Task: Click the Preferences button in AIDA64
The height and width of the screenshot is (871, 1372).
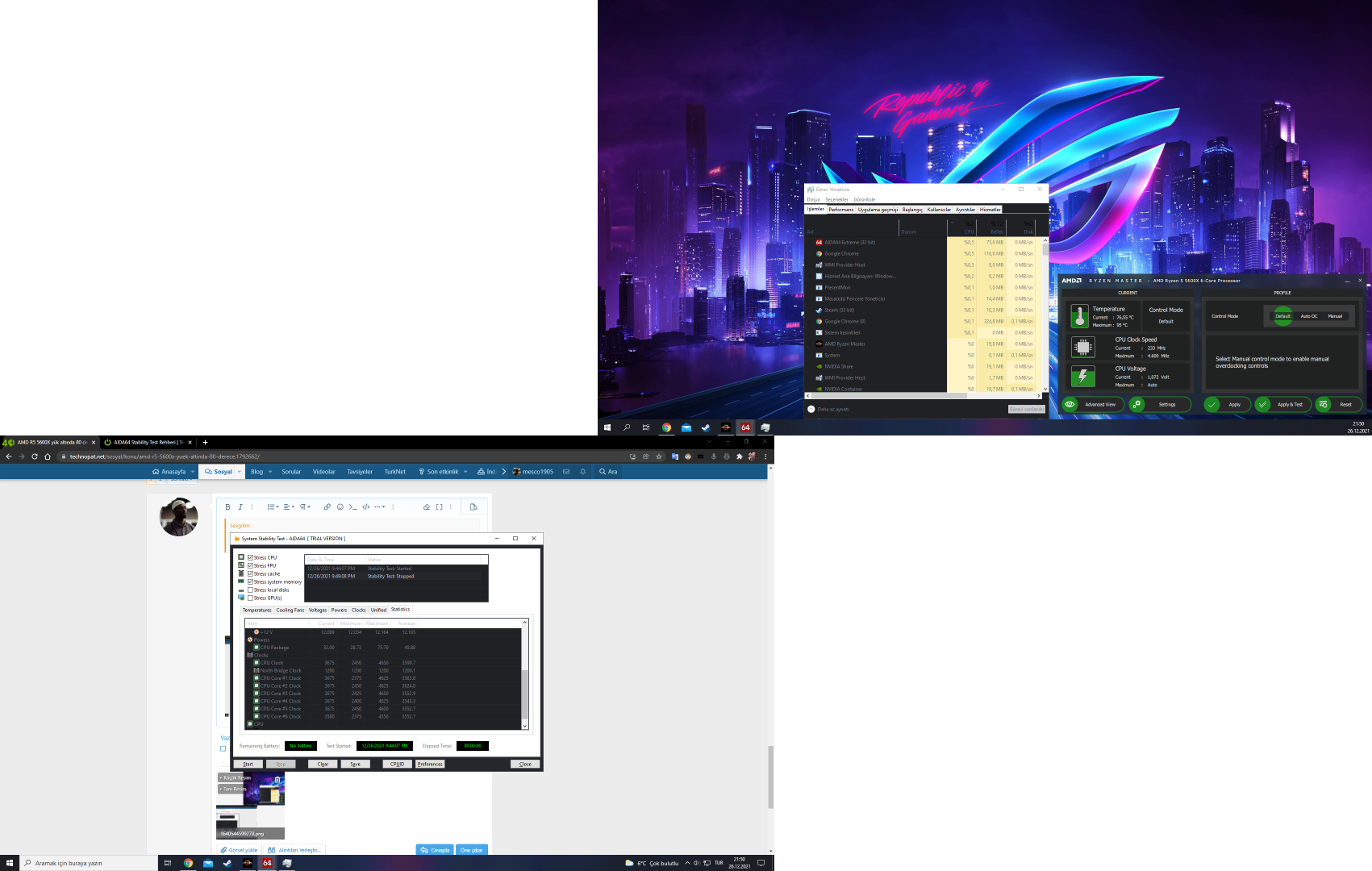Action: tap(430, 764)
